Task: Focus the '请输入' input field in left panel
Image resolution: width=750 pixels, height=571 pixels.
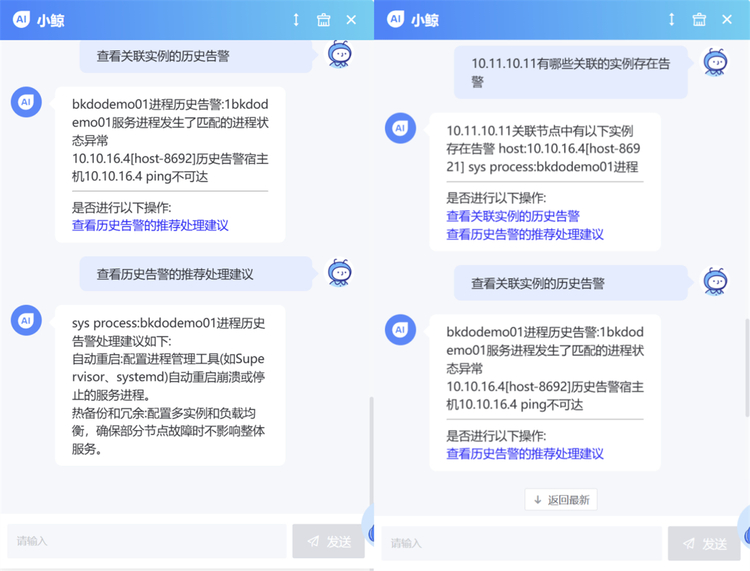Action: pyautogui.click(x=147, y=541)
